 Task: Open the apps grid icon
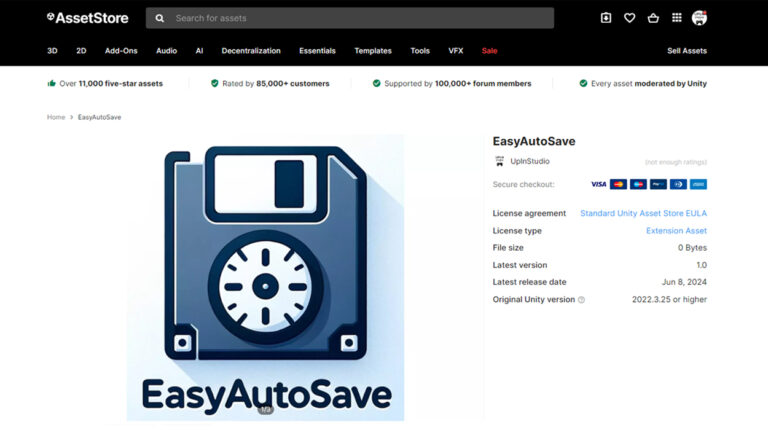coord(676,18)
